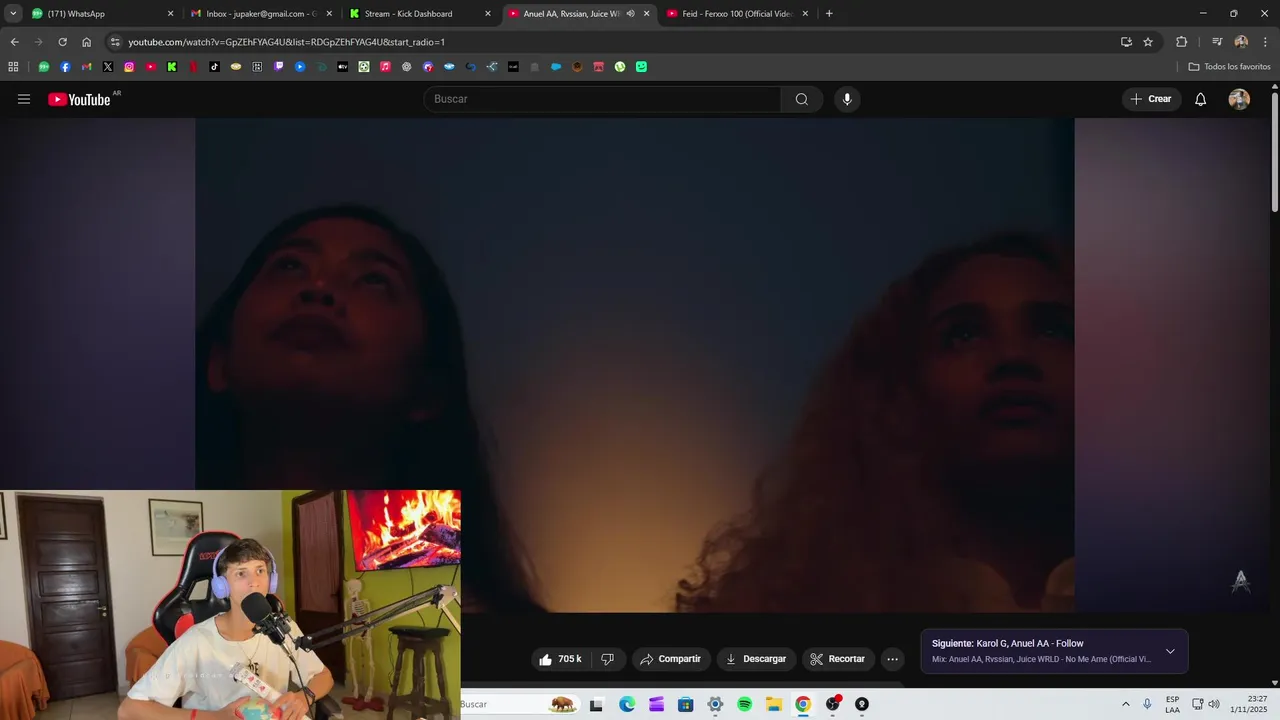Open the Facebook bookmark

(x=65, y=67)
